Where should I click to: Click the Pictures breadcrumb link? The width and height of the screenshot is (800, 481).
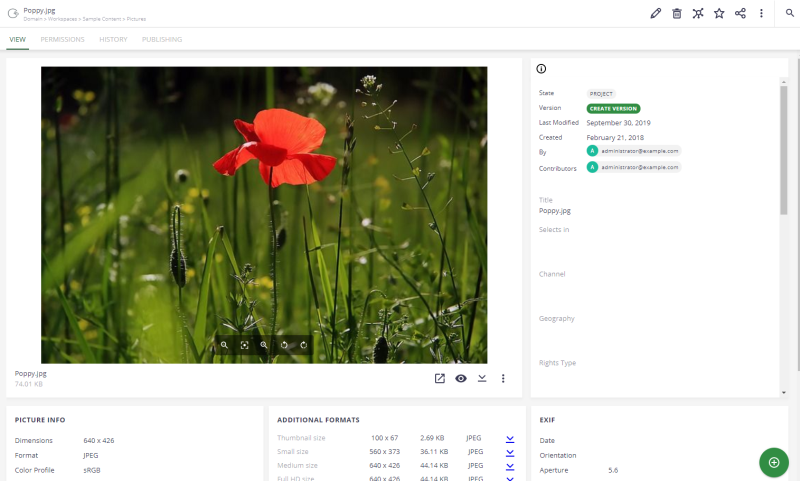coord(136,19)
